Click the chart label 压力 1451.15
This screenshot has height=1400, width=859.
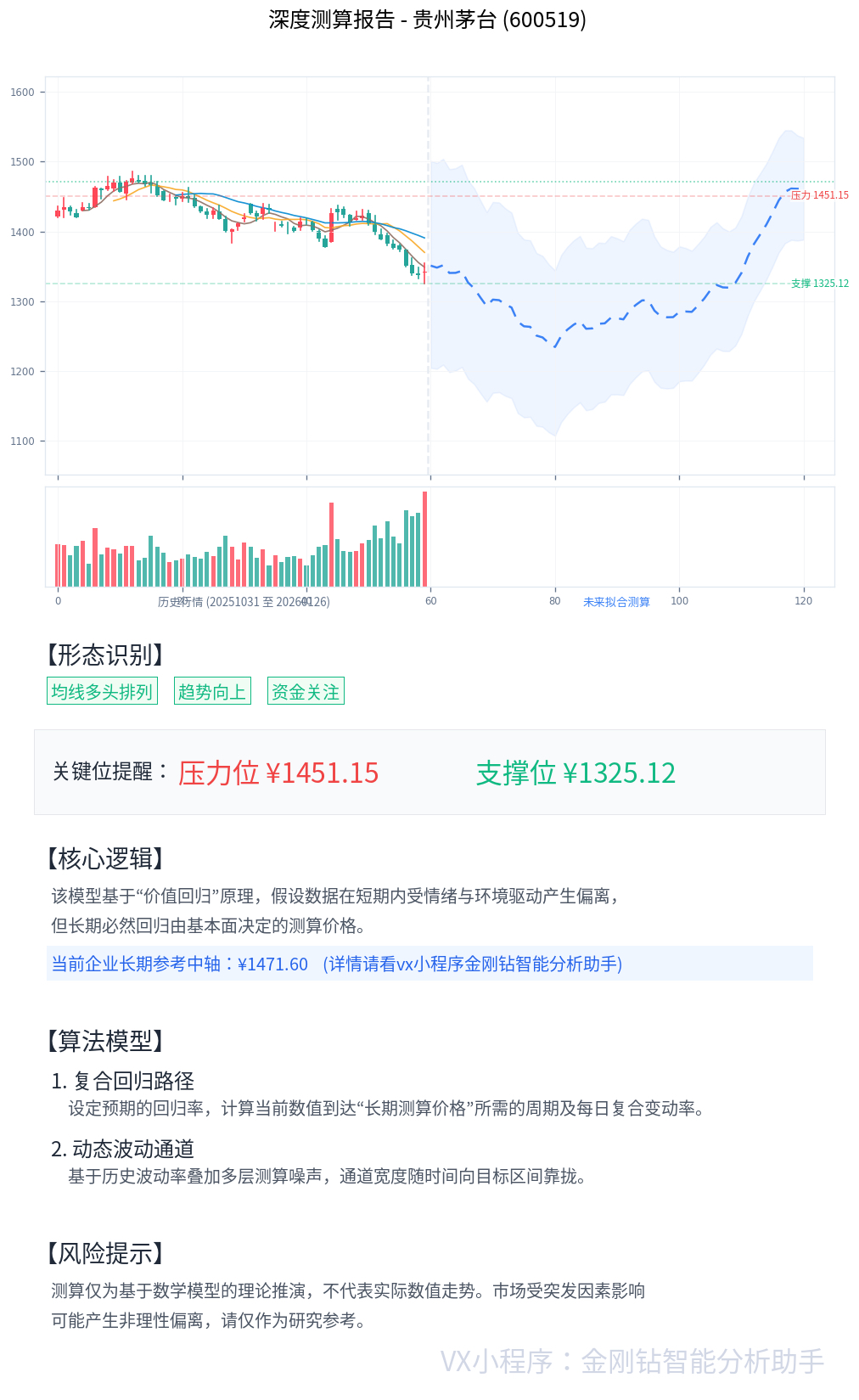click(820, 195)
